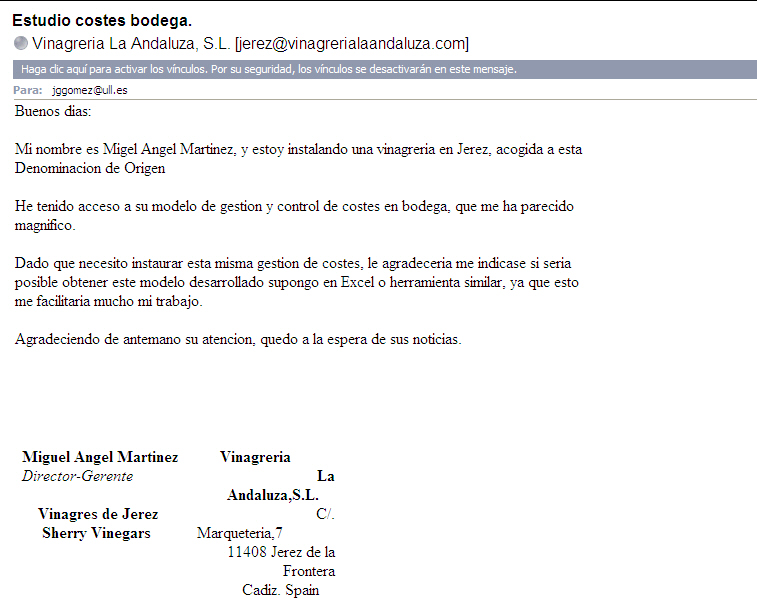Click bold 'Vinagreria' company heading in signature

point(255,457)
